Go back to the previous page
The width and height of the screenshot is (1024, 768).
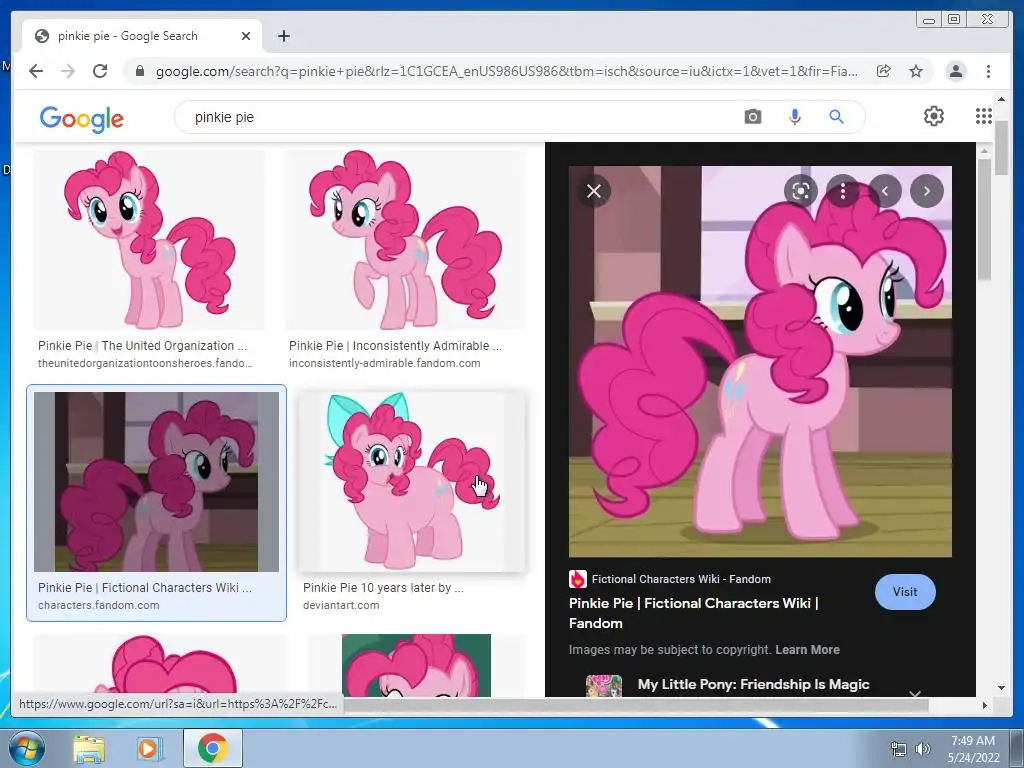point(36,71)
